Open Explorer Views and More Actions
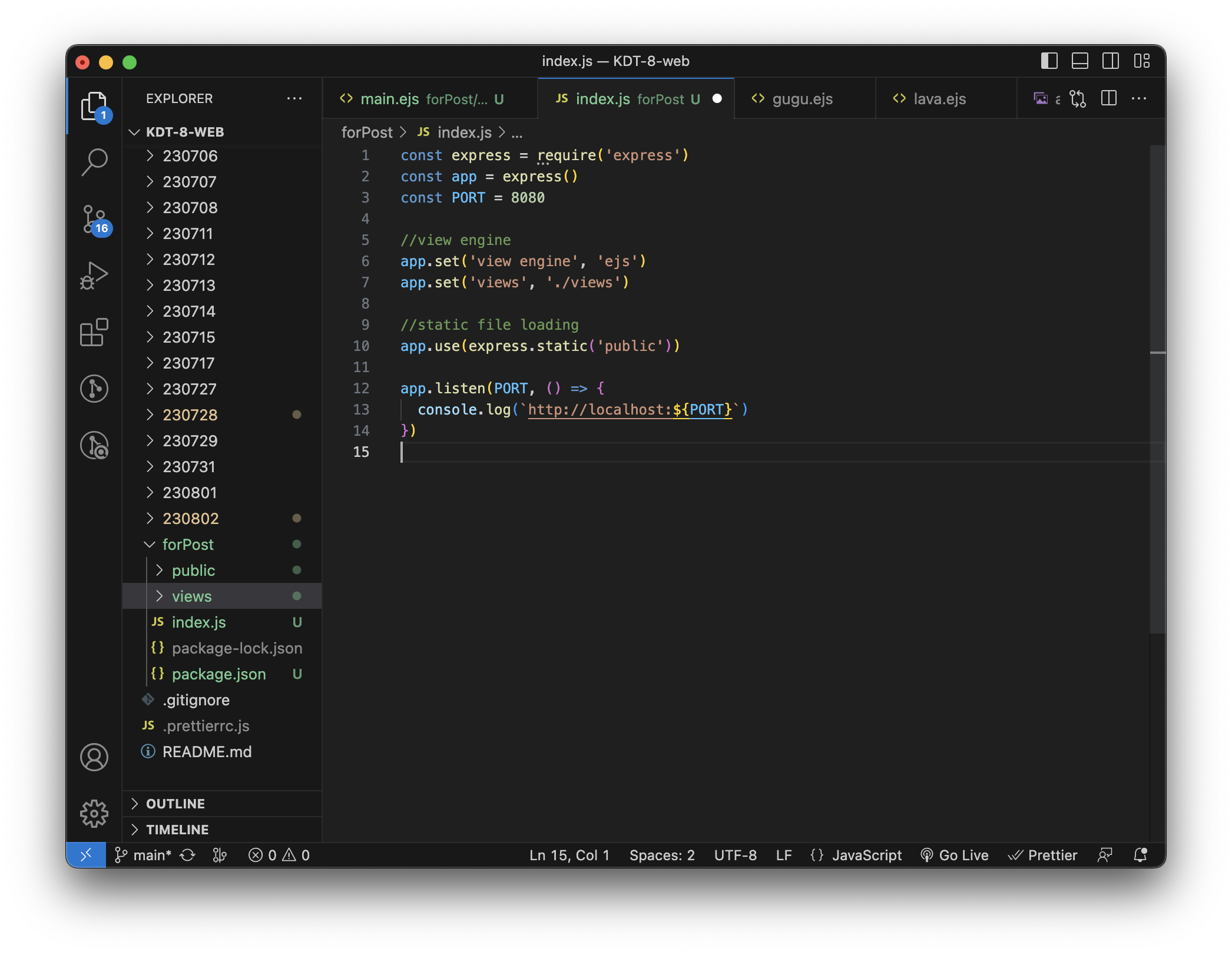This screenshot has width=1232, height=955. (x=294, y=99)
